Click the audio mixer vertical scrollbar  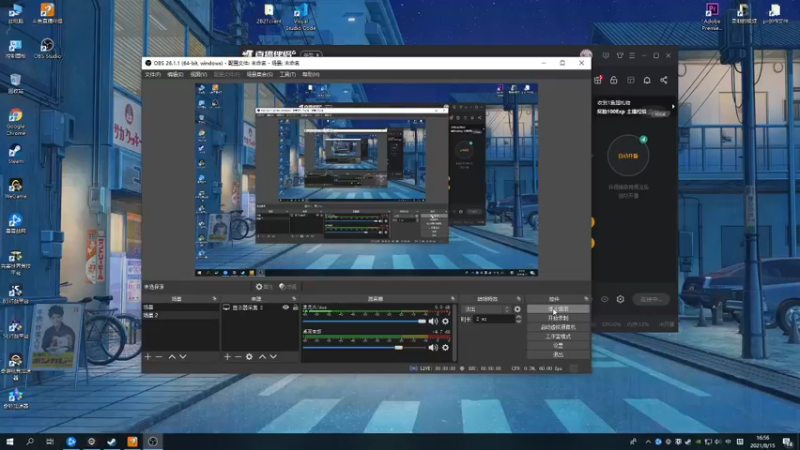454,332
